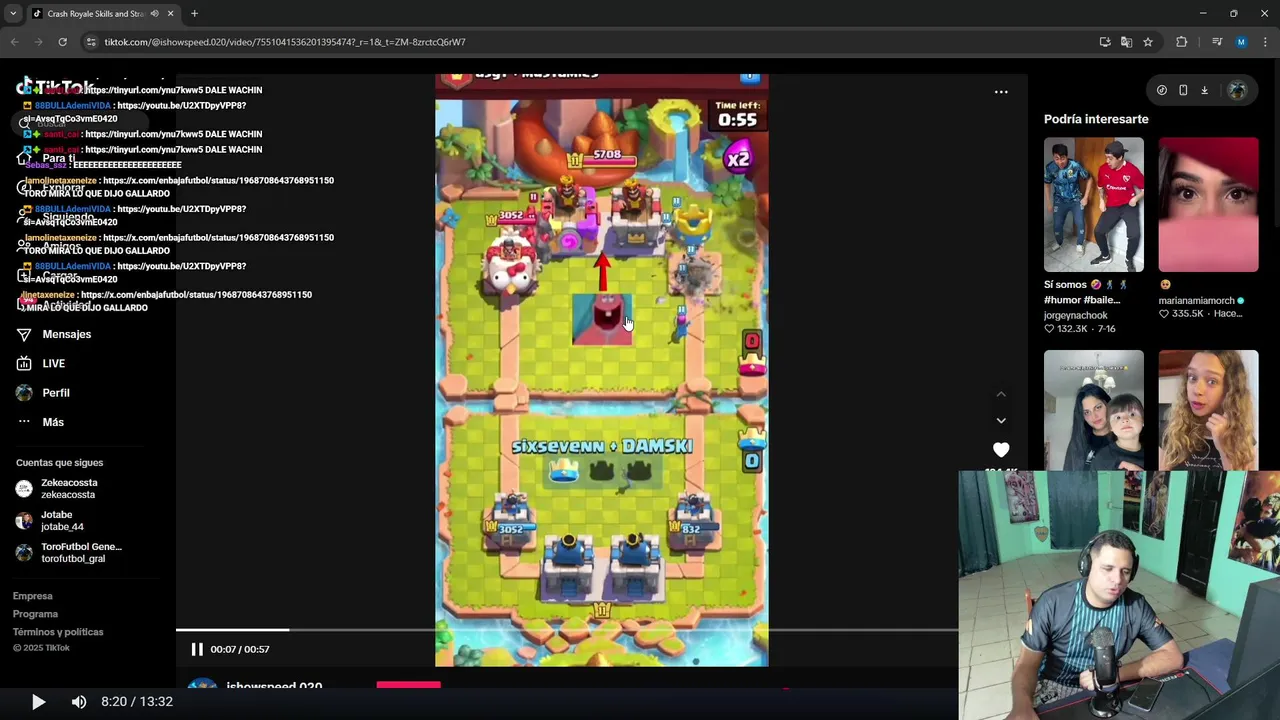1280x720 pixels.
Task: Open the Chrome profile M avatar
Action: (x=1241, y=42)
